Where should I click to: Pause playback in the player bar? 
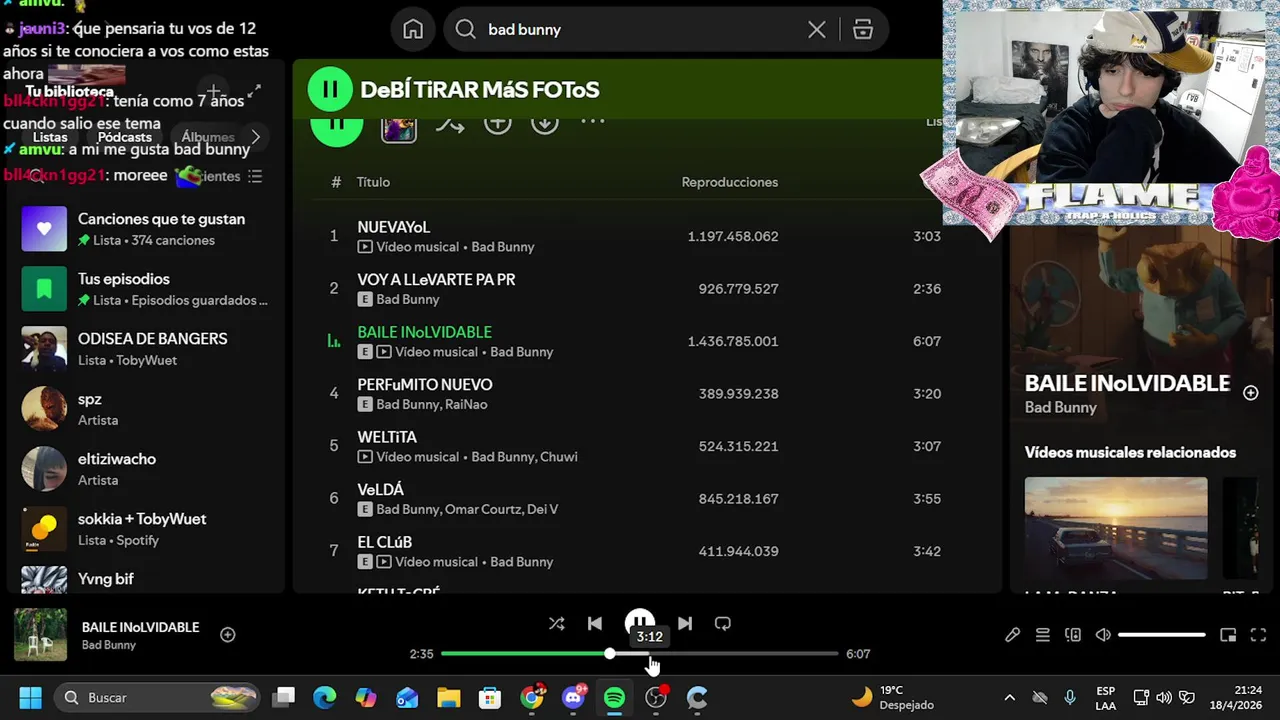tap(640, 623)
